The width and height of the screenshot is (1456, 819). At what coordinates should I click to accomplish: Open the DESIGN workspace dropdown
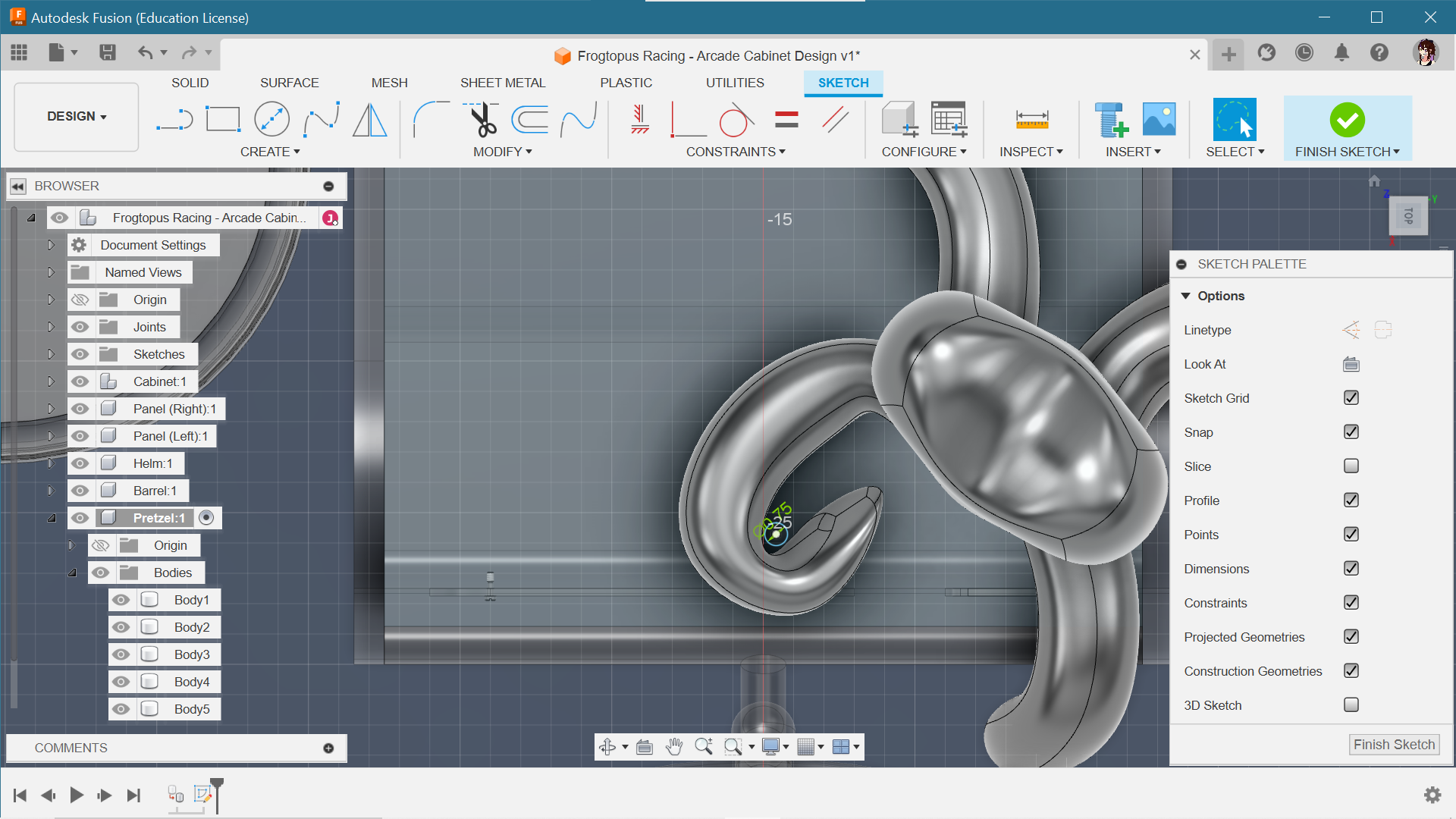pyautogui.click(x=77, y=116)
